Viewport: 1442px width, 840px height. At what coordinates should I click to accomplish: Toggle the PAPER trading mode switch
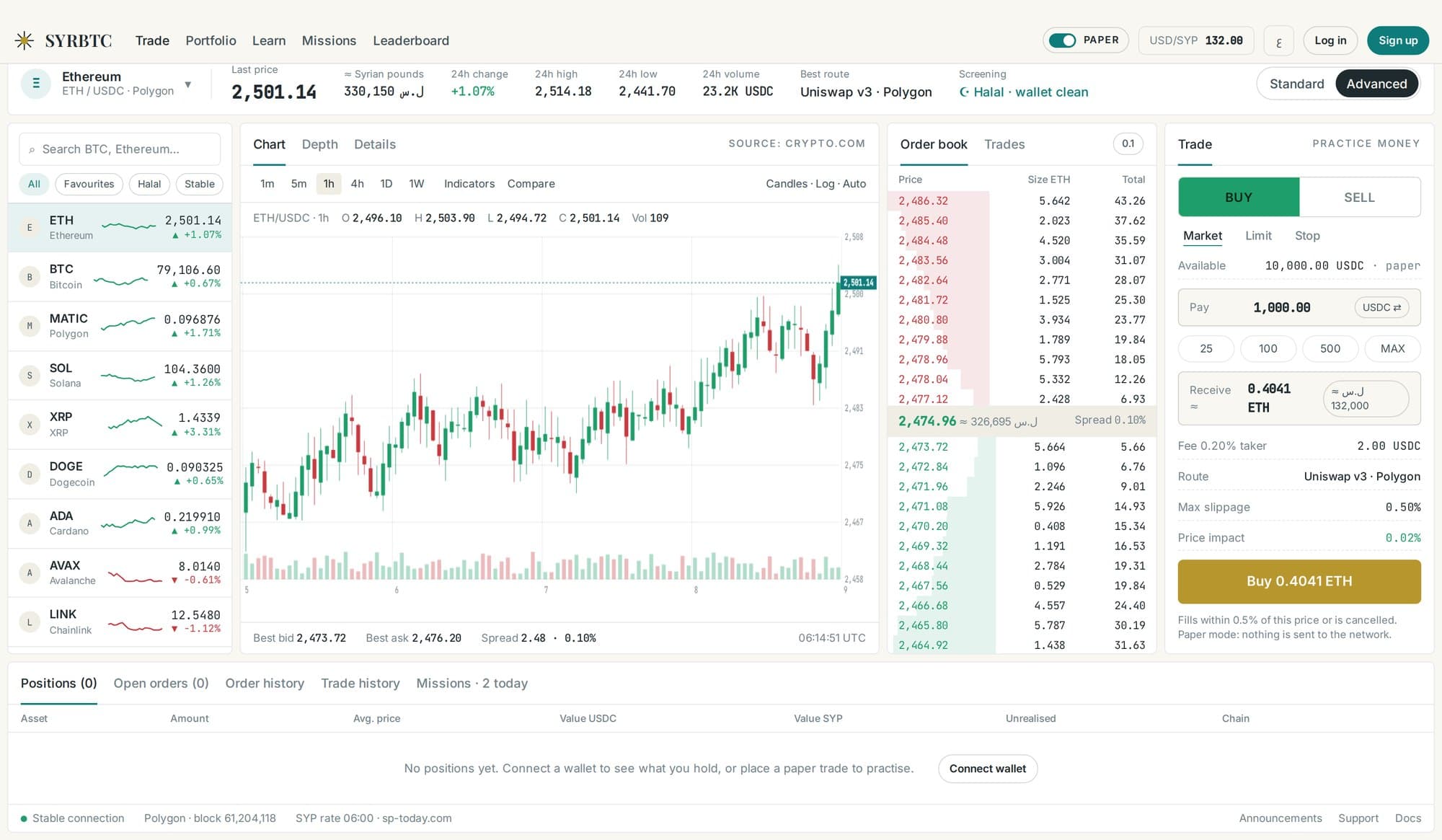(1062, 40)
